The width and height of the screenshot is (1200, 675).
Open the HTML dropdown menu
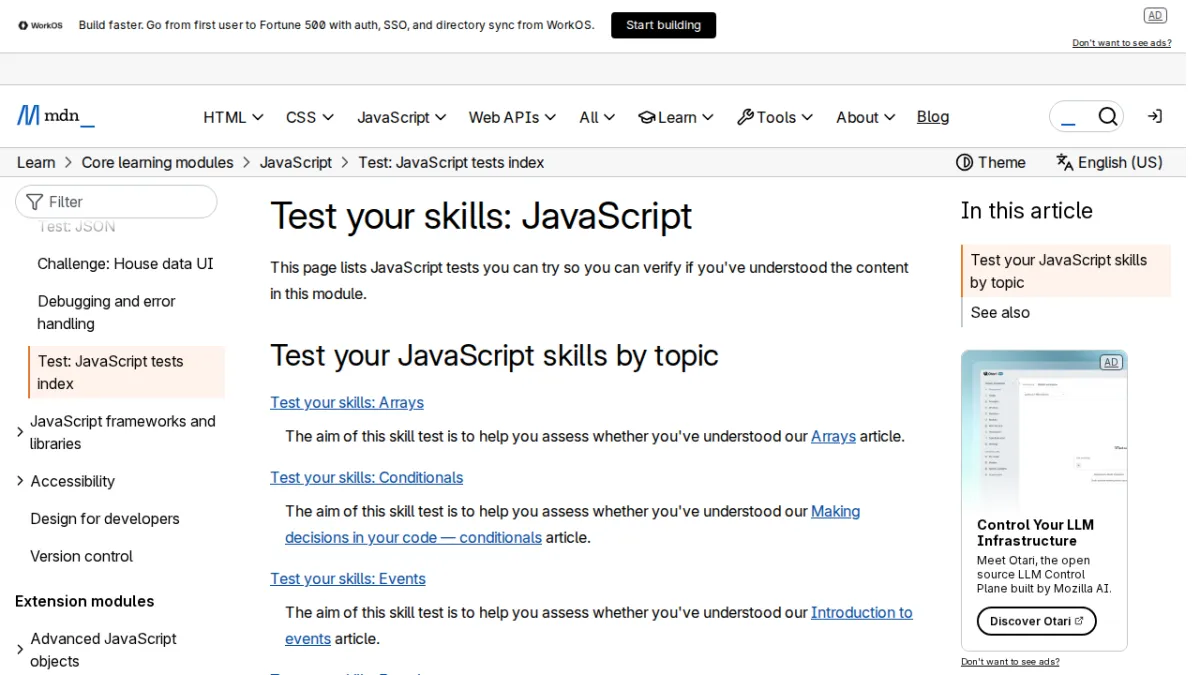pyautogui.click(x=233, y=117)
